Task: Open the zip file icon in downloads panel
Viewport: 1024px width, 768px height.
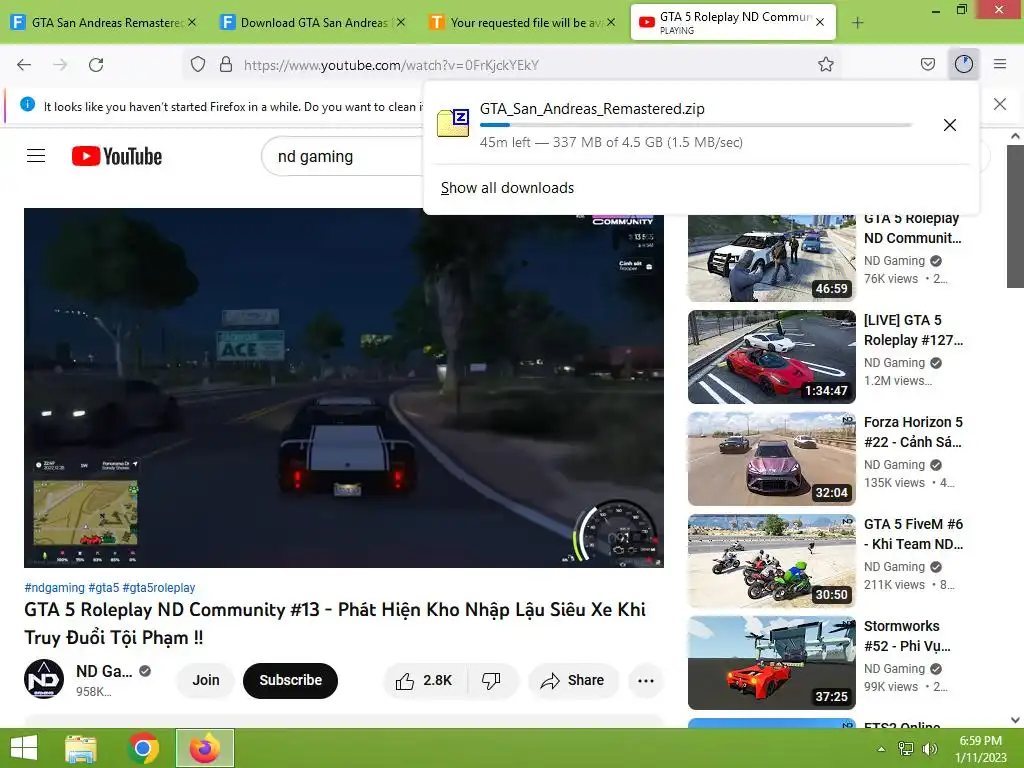Action: [x=453, y=123]
